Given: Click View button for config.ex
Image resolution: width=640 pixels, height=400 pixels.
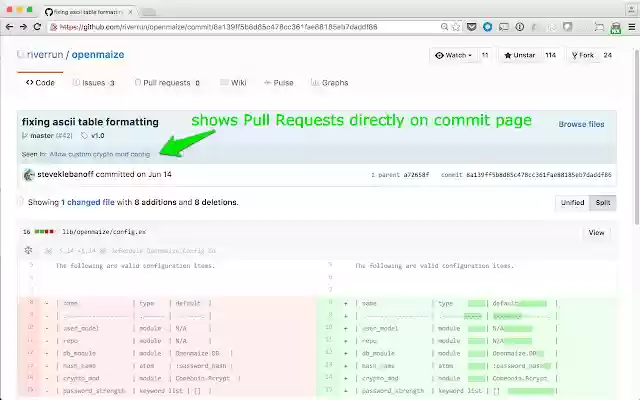Looking at the screenshot, I should (x=596, y=233).
